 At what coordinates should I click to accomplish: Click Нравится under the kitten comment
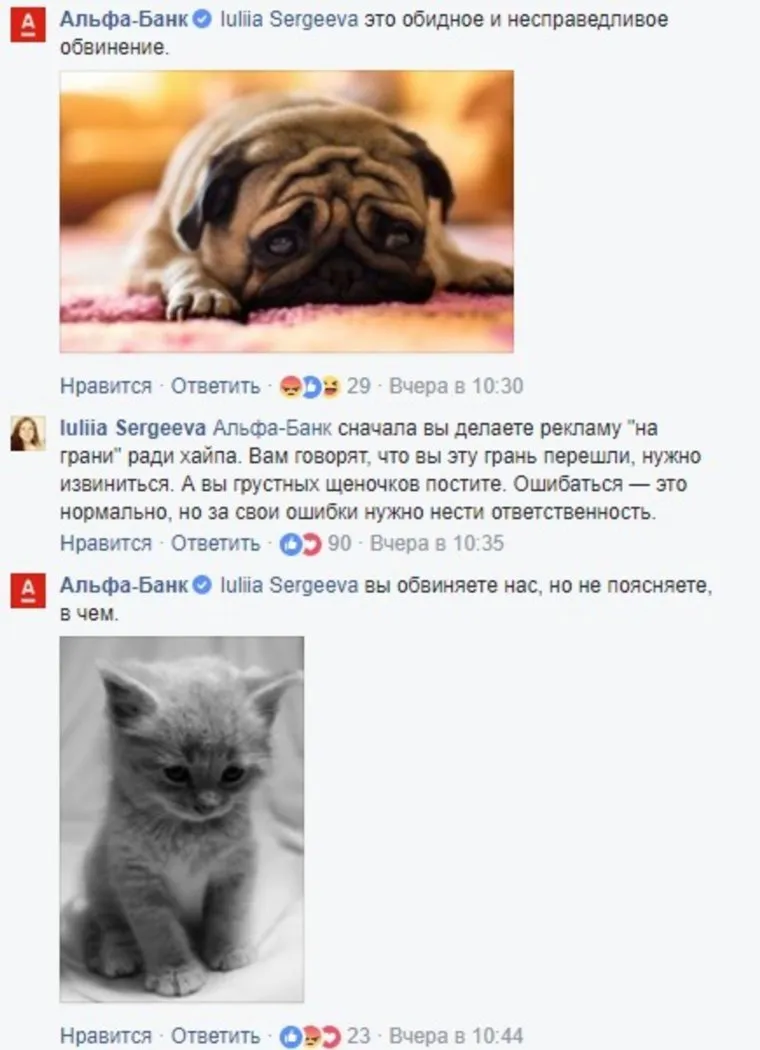[106, 1036]
